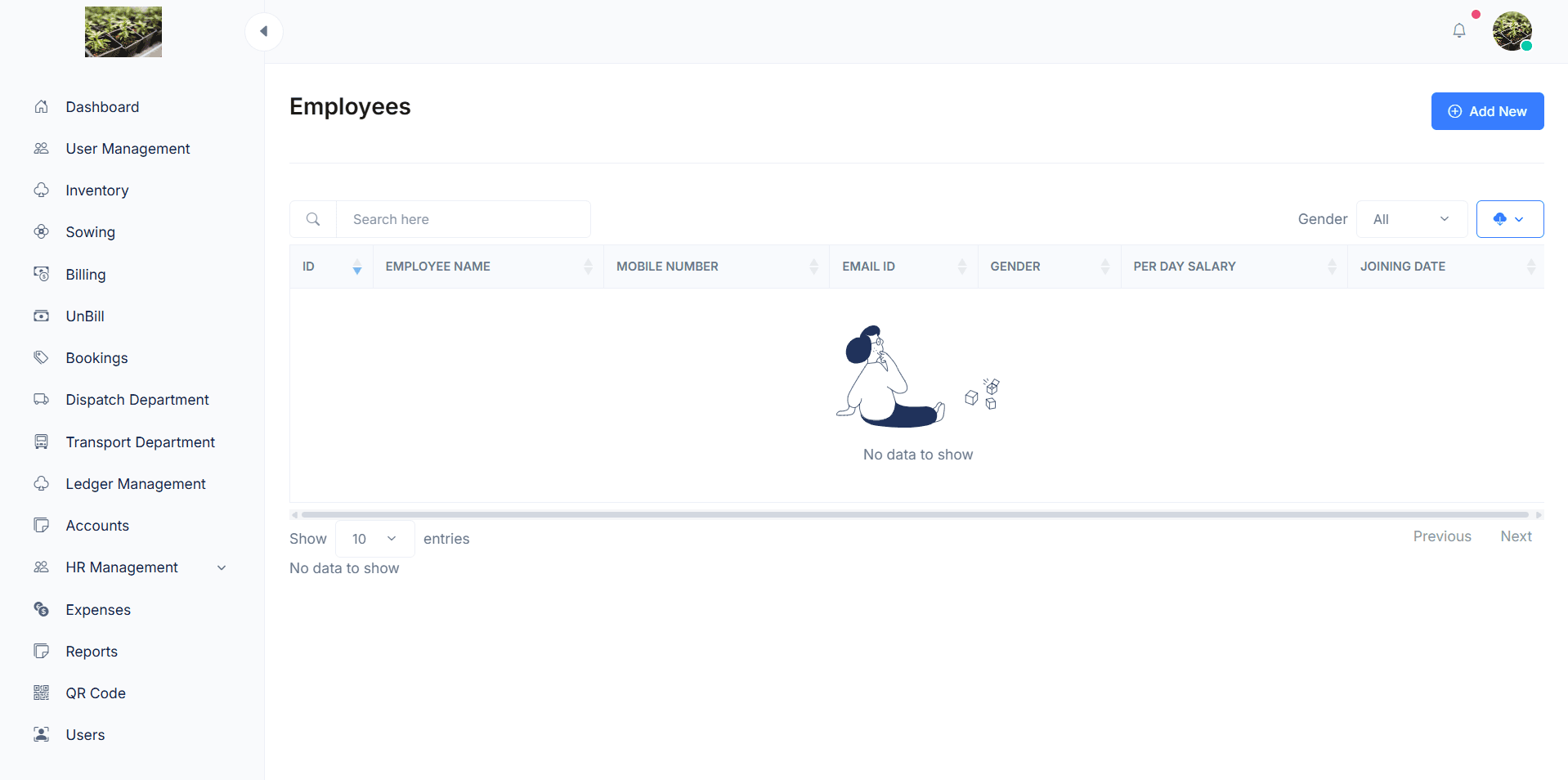Click the Dashboard home icon
This screenshot has width=1568, height=780.
click(42, 107)
